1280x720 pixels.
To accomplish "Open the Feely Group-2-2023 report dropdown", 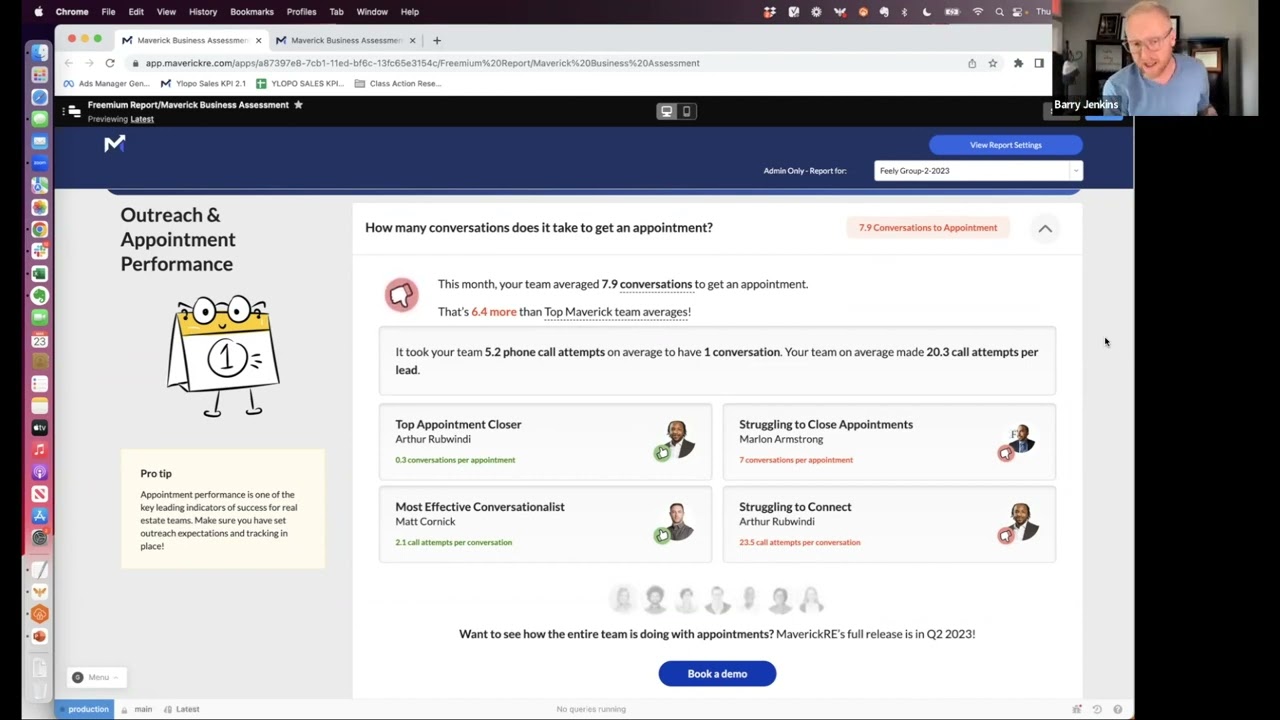I will [978, 171].
